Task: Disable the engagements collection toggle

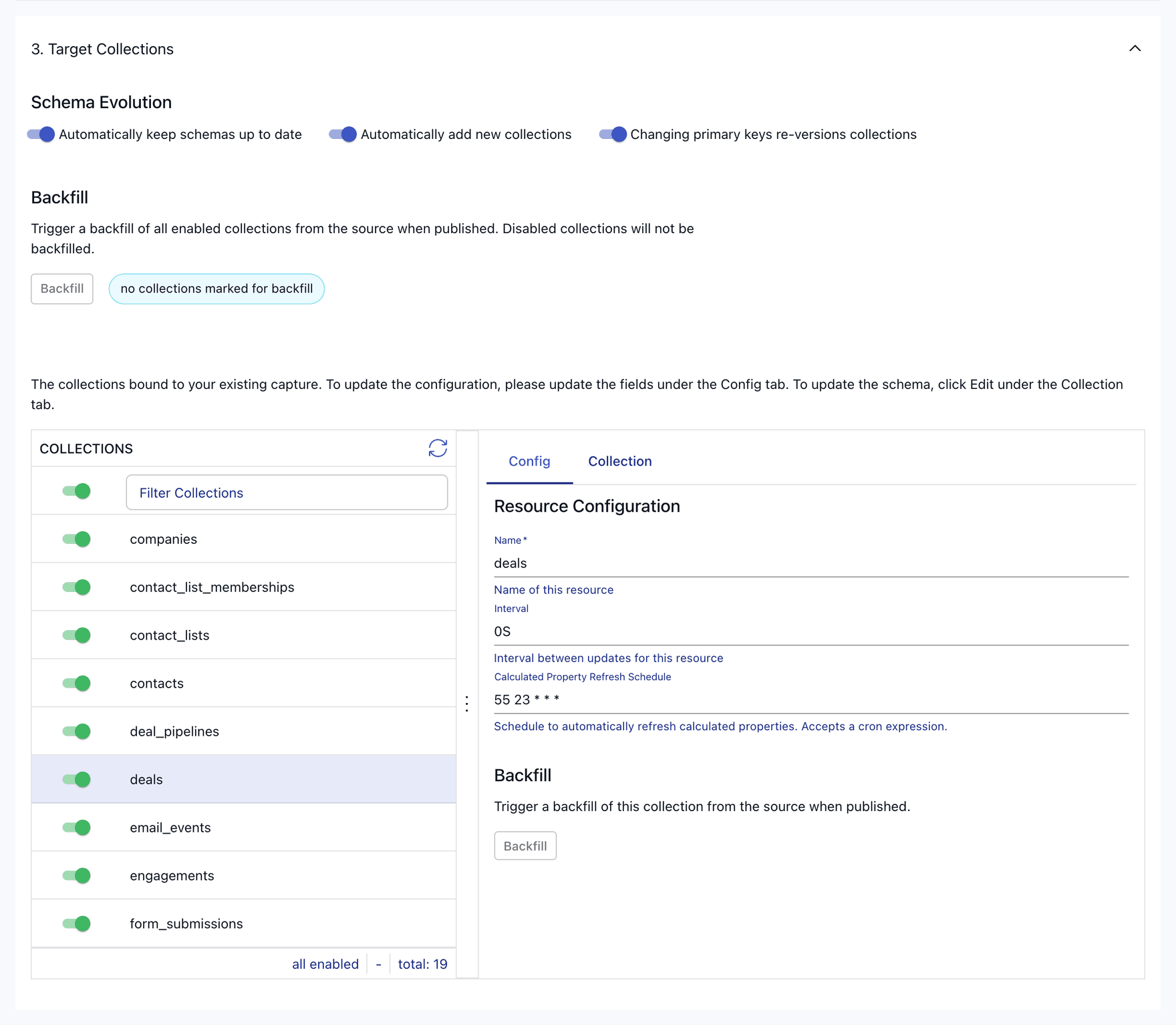Action: 77,876
